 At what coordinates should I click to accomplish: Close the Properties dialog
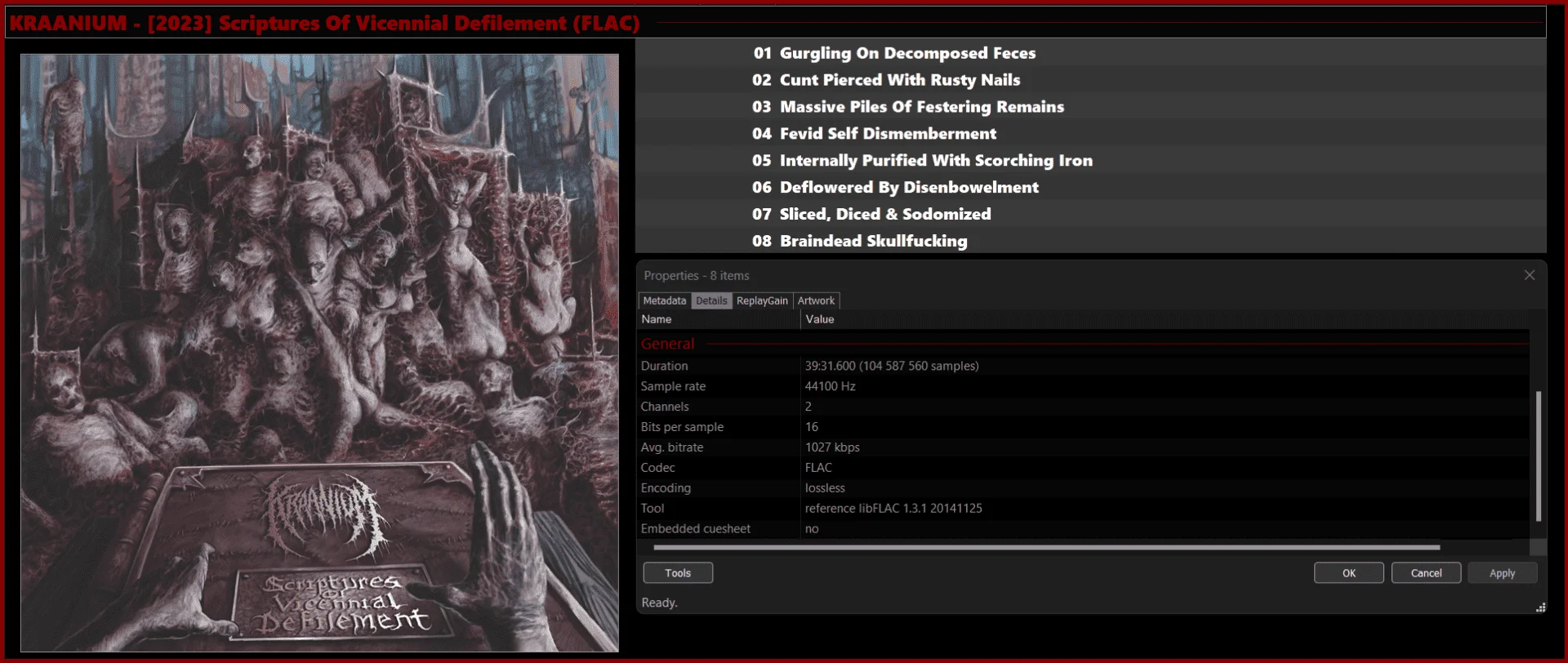(1530, 275)
